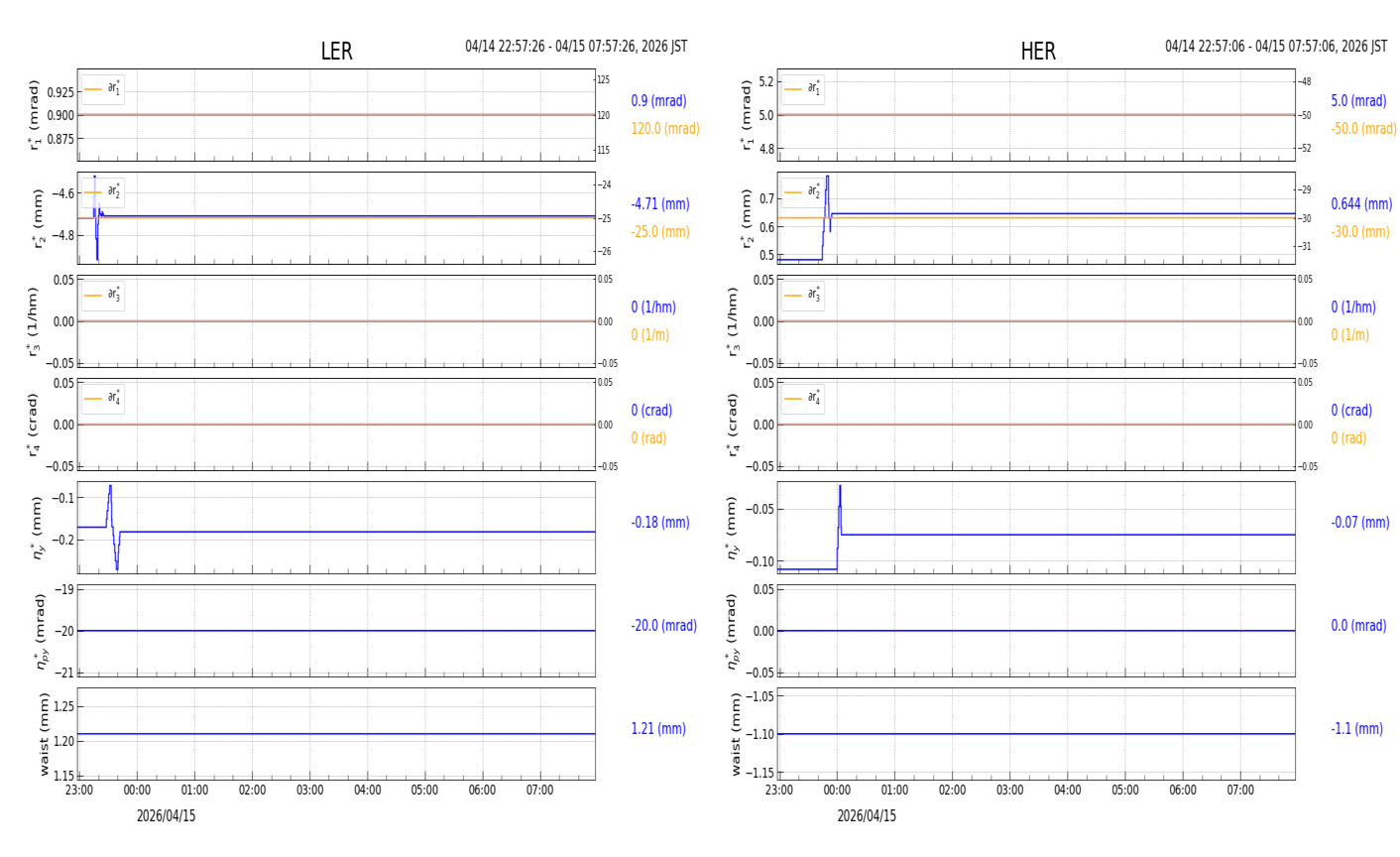Click the ∂r3* legend in the LER plot
The width and height of the screenshot is (1400, 857).
pyautogui.click(x=103, y=296)
